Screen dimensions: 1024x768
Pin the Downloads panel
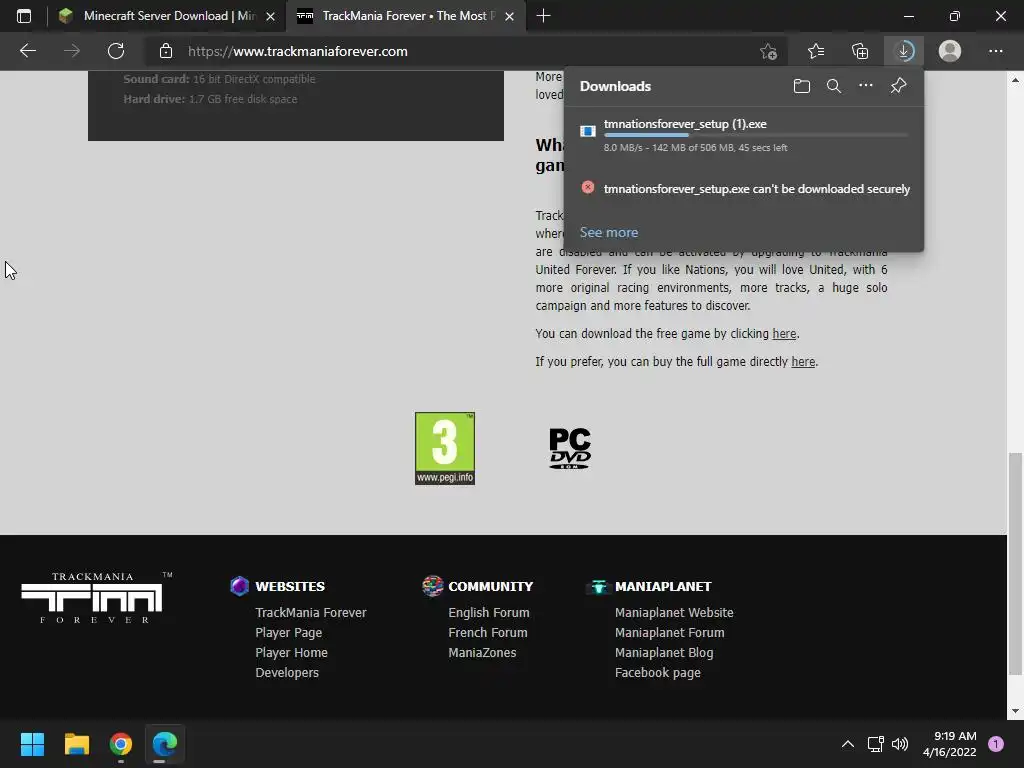click(x=899, y=86)
